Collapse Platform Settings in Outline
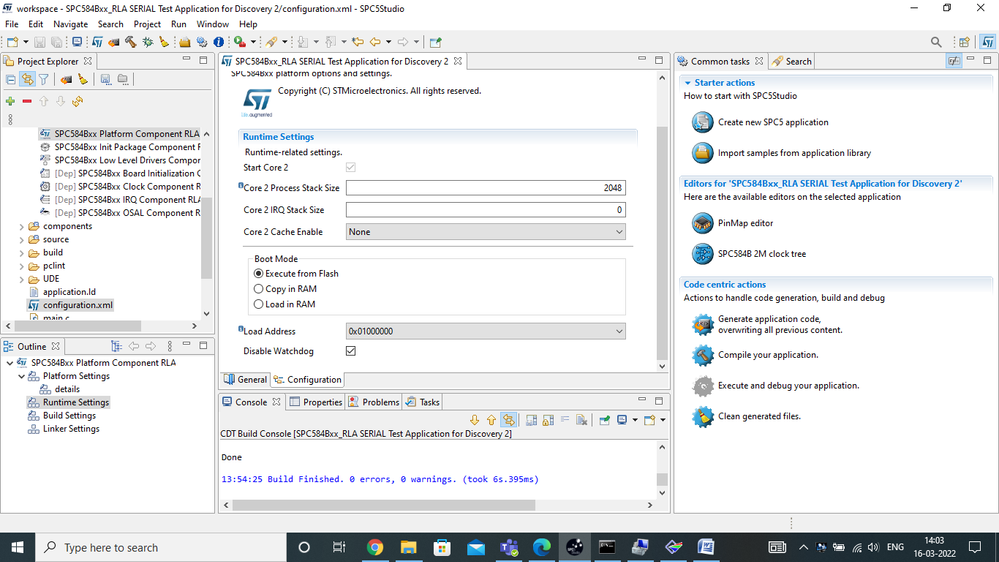This screenshot has height=562, width=999. click(x=22, y=376)
